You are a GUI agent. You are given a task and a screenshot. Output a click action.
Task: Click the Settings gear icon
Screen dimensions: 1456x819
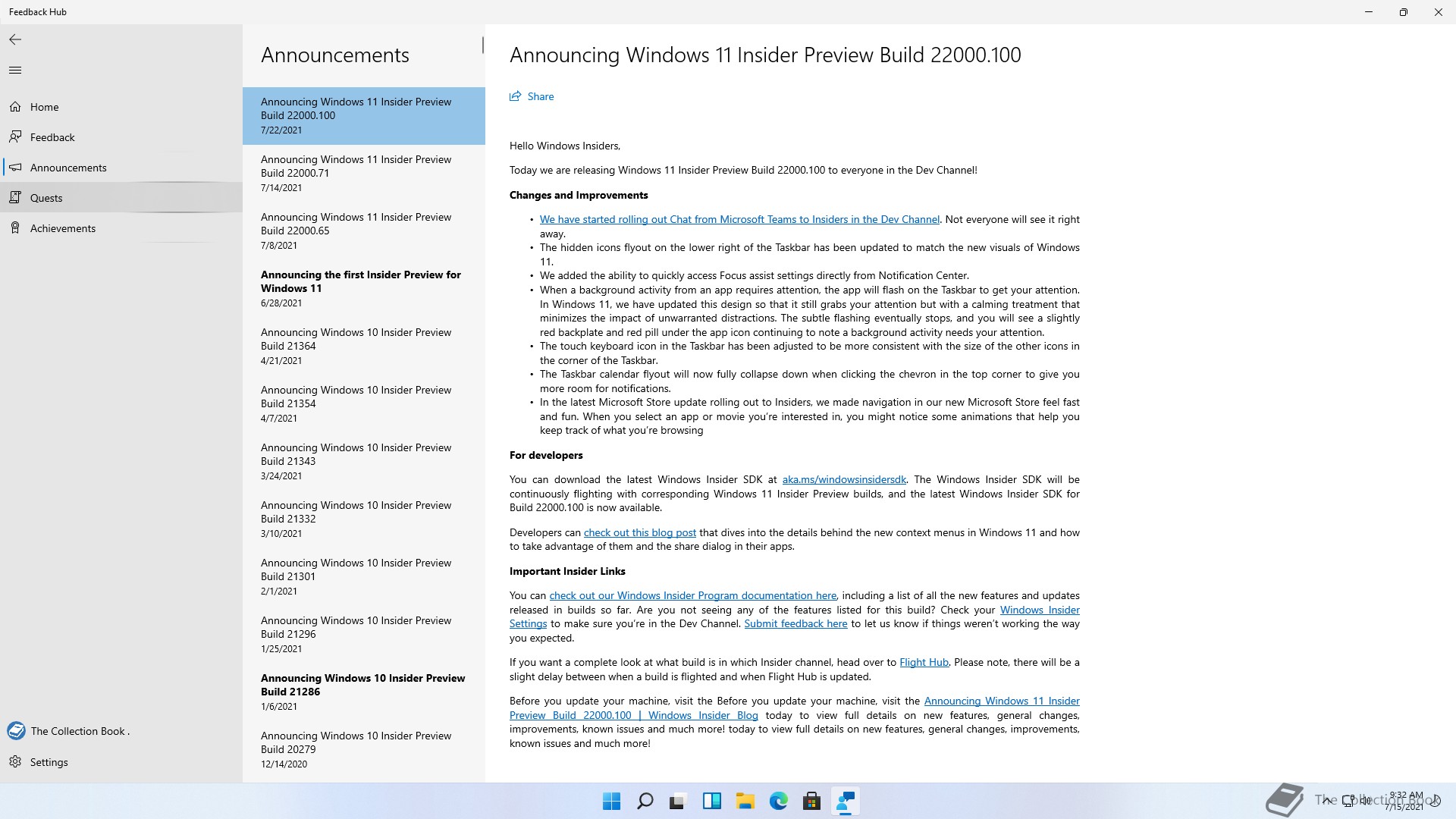click(15, 762)
